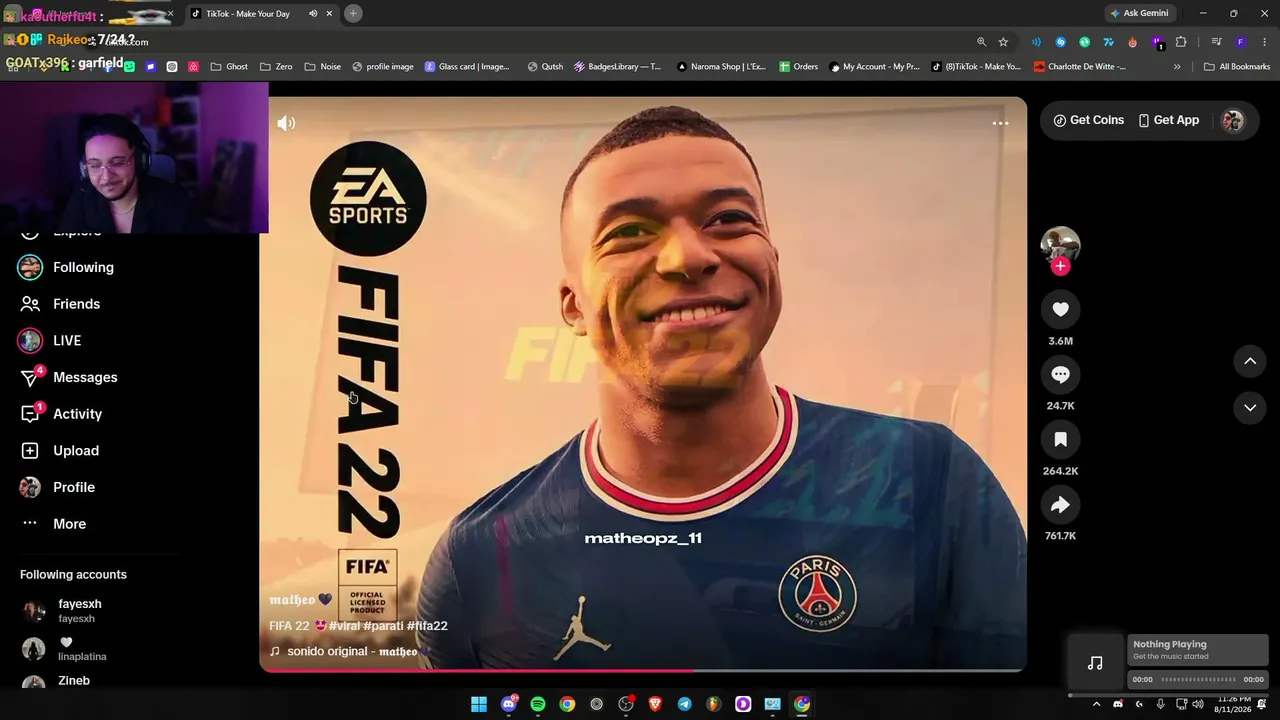Click the music note in the Nothing Playing widget
The width and height of the screenshot is (1280, 720).
(x=1095, y=663)
